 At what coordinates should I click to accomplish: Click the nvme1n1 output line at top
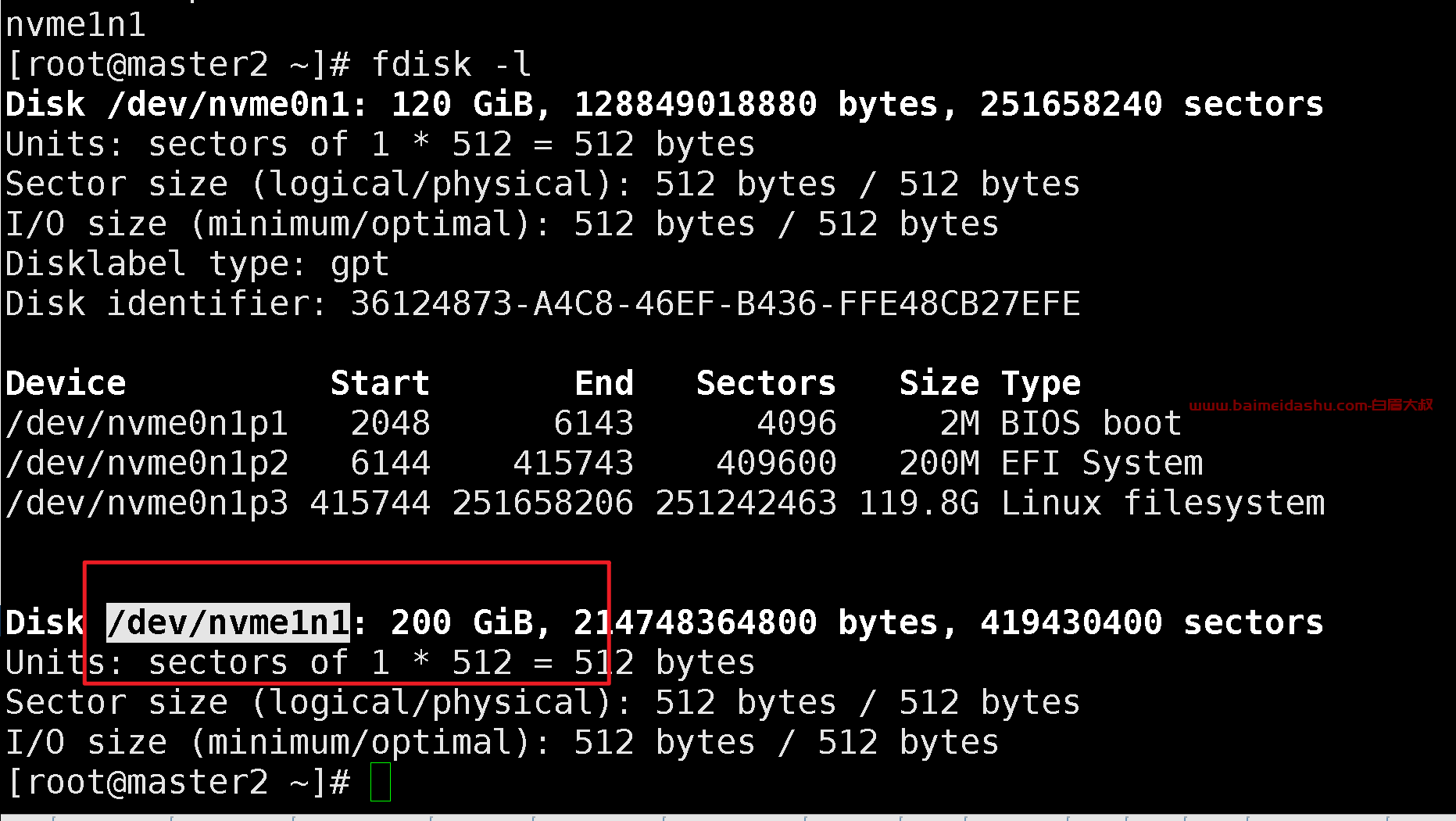click(x=76, y=25)
